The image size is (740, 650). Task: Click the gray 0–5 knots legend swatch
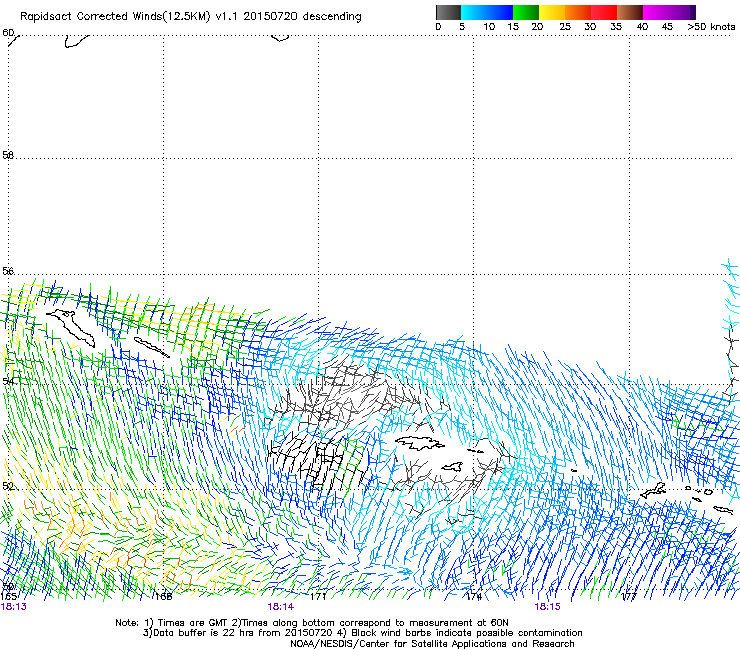point(448,12)
